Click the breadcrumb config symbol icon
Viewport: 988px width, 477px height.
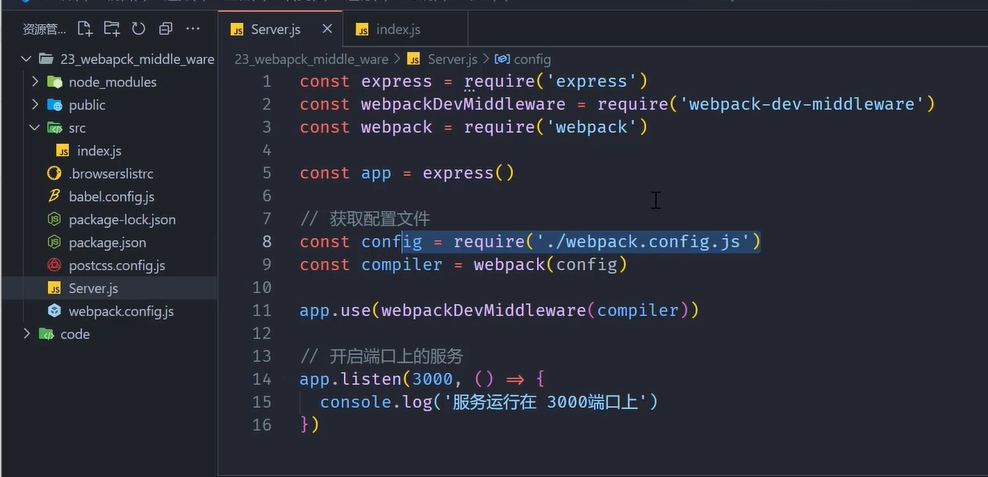pos(502,59)
